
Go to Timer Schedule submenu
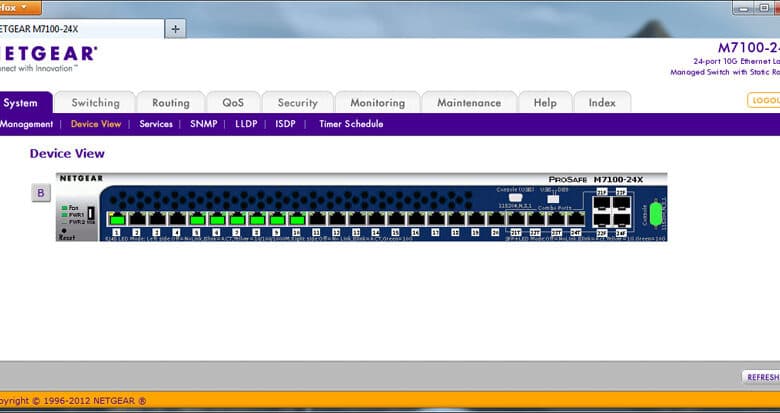tap(351, 124)
